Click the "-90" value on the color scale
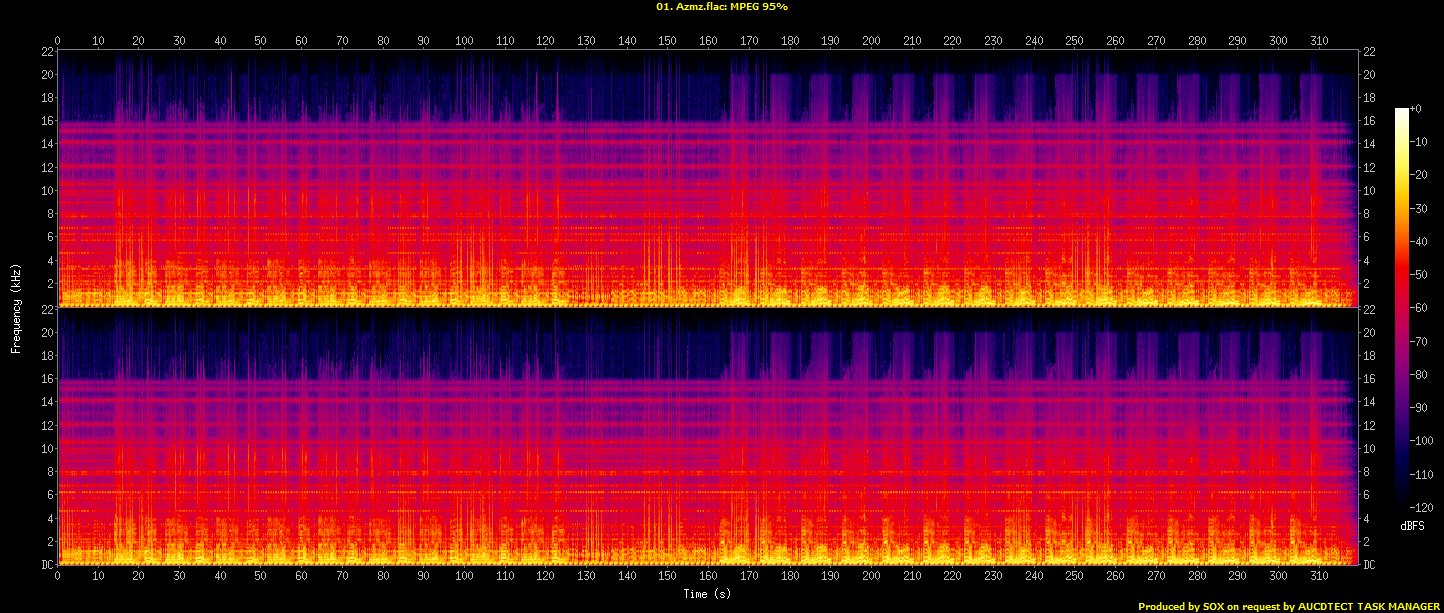 click(1418, 407)
